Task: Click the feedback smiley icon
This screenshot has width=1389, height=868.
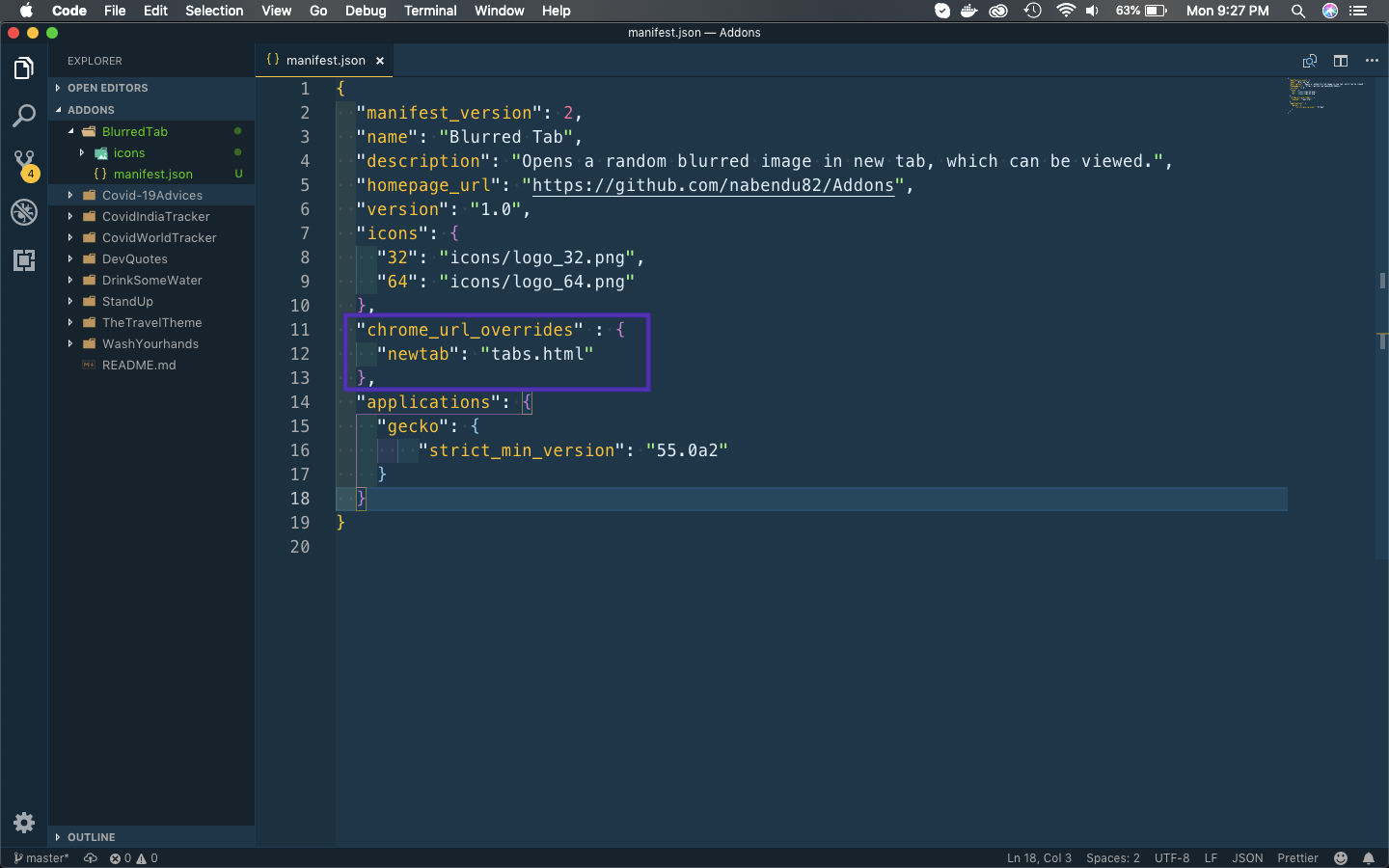Action: [1341, 858]
